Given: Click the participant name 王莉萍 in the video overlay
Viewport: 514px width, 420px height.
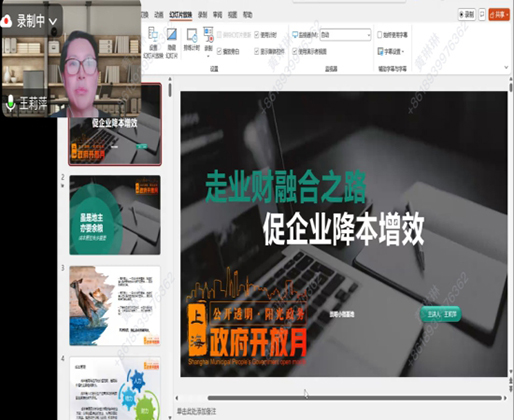Looking at the screenshot, I should 33,104.
